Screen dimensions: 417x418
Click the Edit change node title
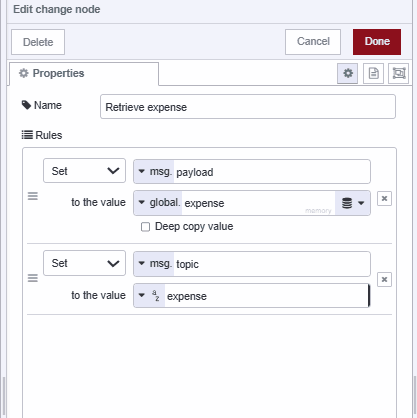(x=57, y=9)
